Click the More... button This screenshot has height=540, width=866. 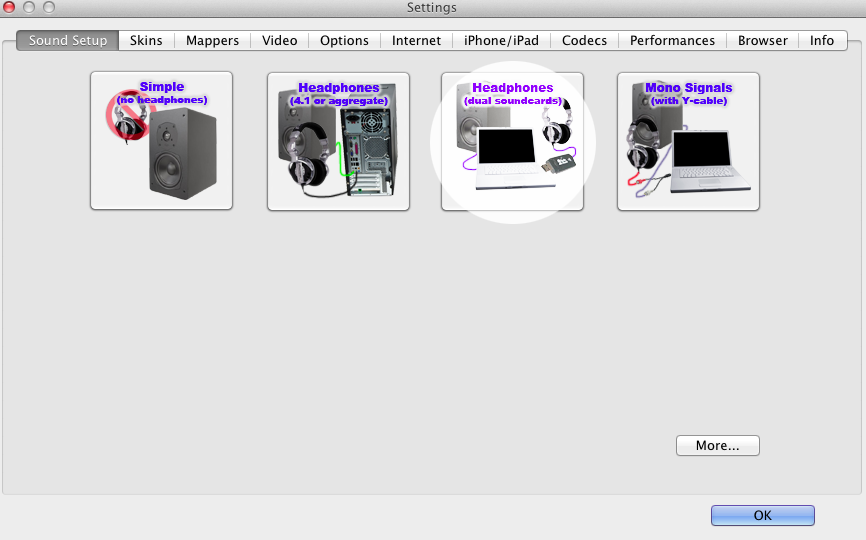717,446
